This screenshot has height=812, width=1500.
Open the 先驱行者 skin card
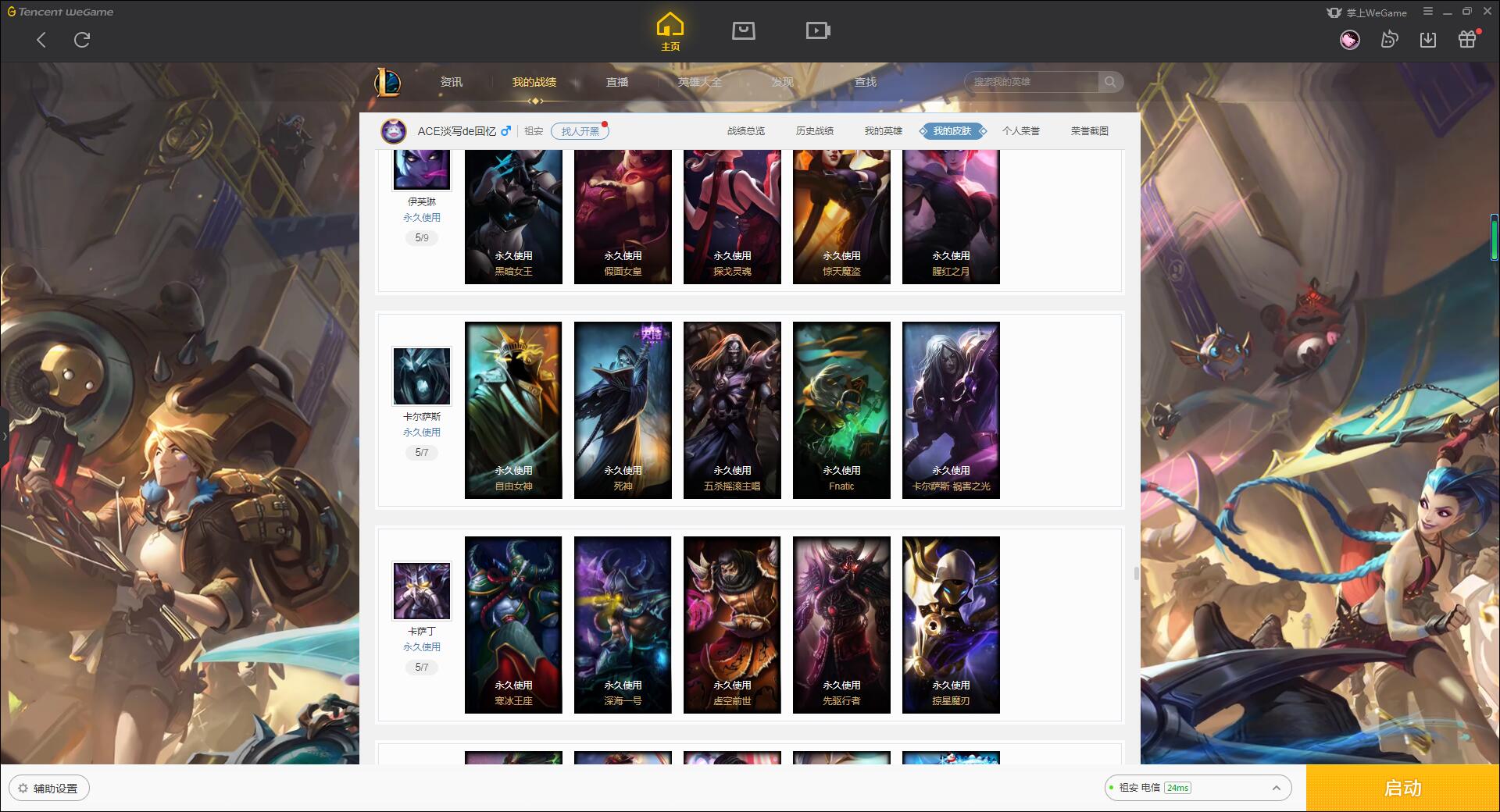click(x=841, y=625)
